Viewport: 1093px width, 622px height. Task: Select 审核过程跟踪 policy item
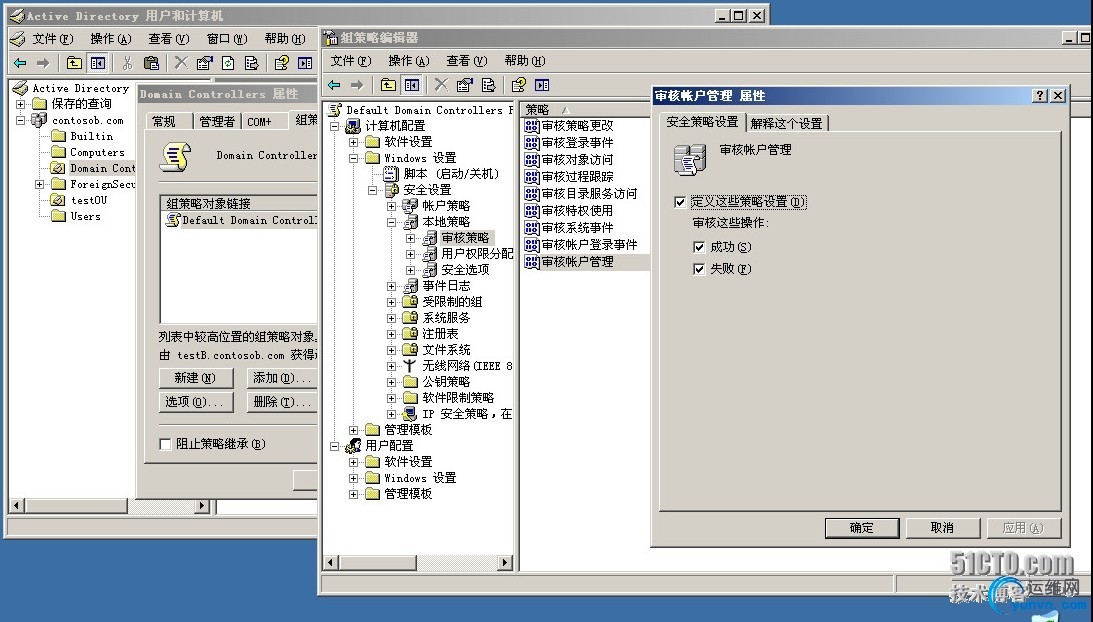pos(570,176)
